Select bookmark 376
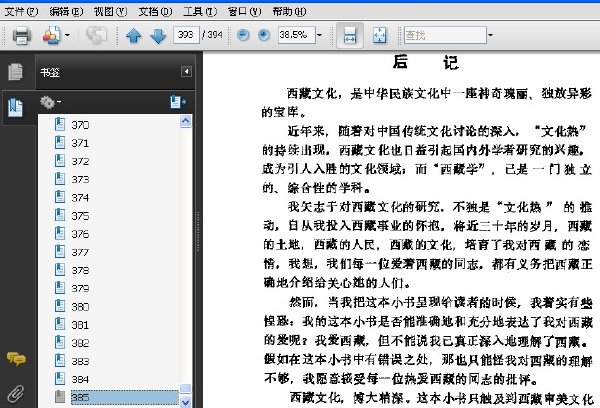The height and width of the screenshot is (408, 600). tap(80, 234)
